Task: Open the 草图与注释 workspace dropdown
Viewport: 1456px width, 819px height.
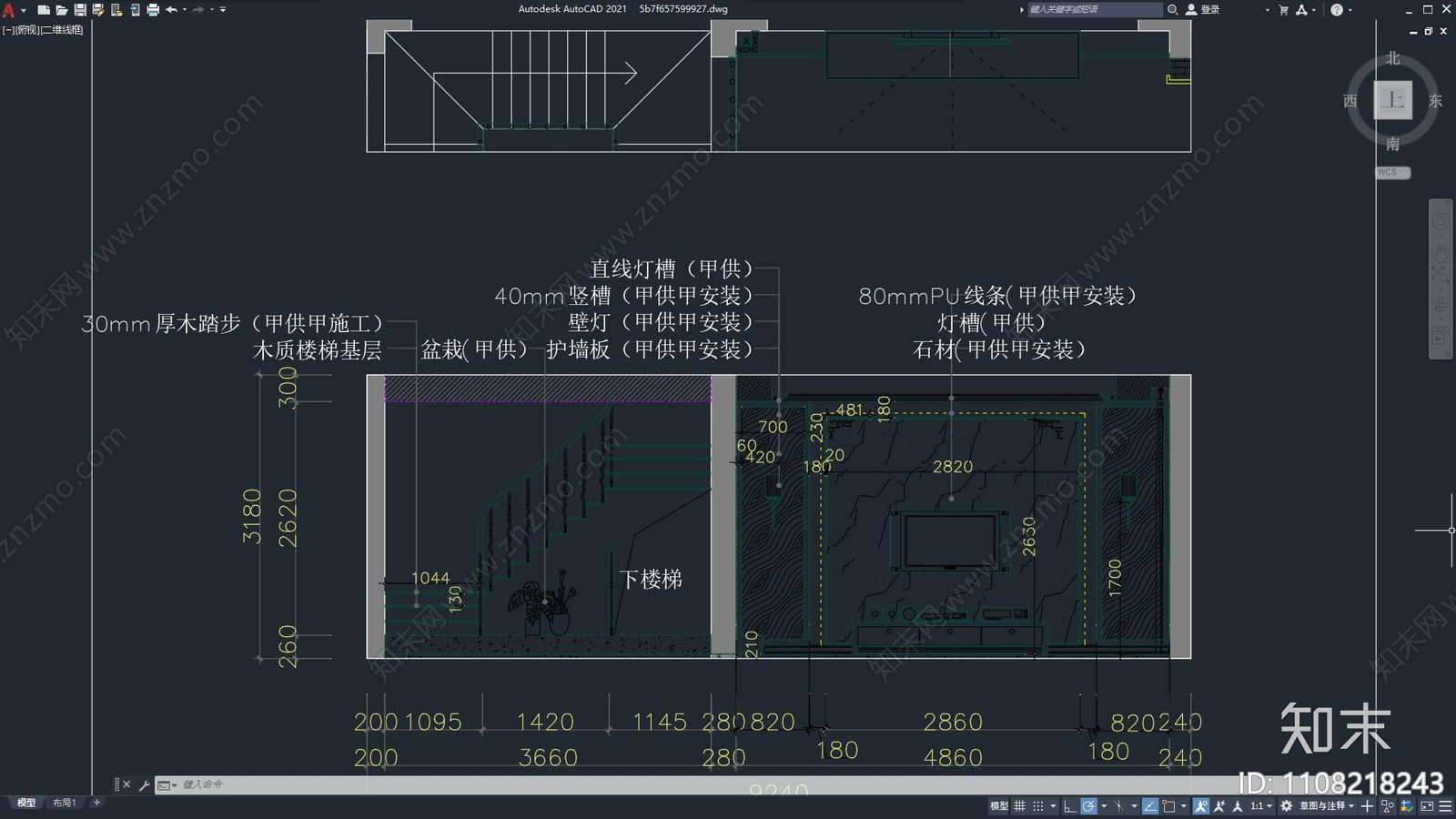Action: pyautogui.click(x=1327, y=805)
